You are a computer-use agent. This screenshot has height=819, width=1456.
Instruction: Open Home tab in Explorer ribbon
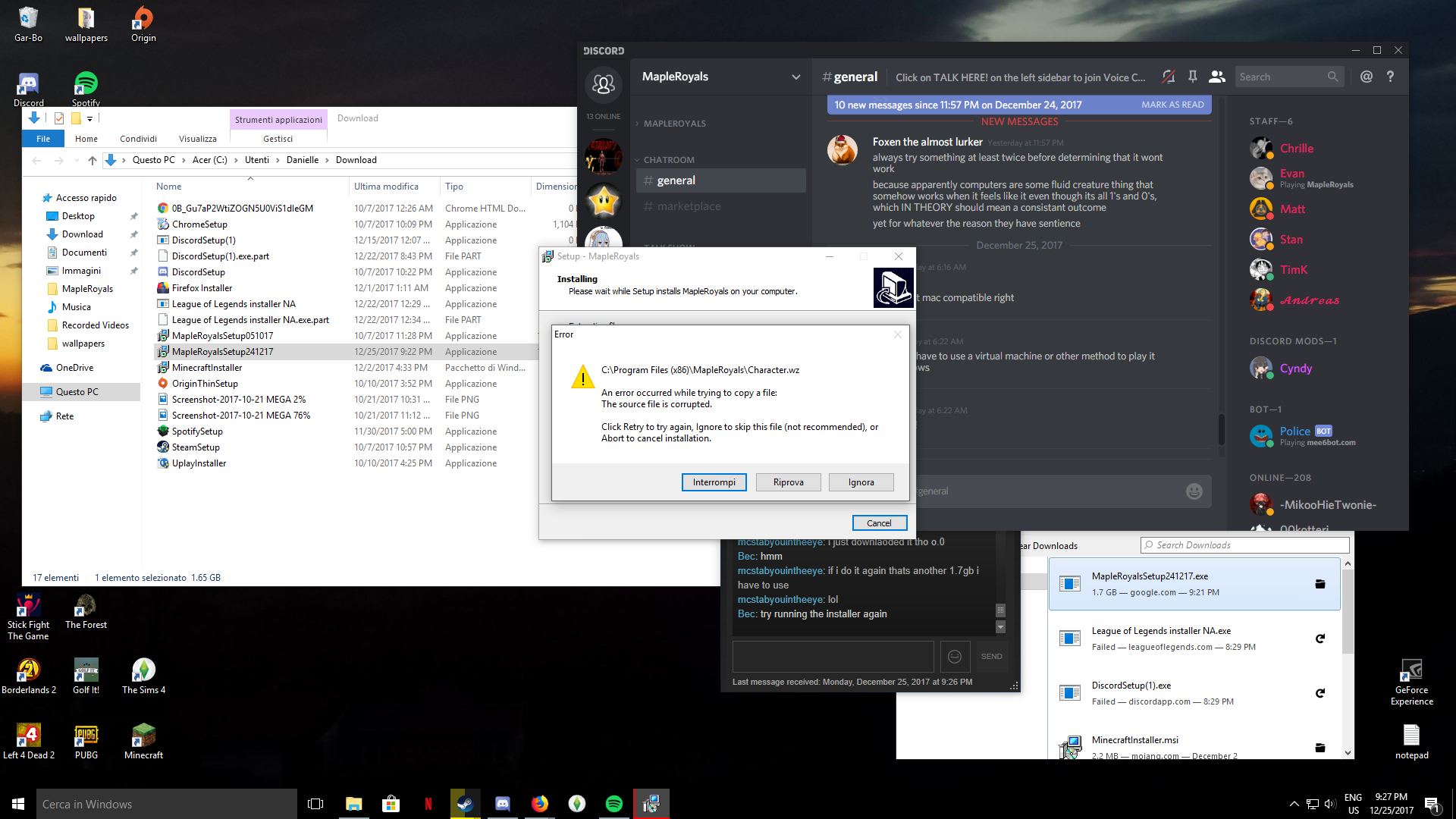click(86, 139)
